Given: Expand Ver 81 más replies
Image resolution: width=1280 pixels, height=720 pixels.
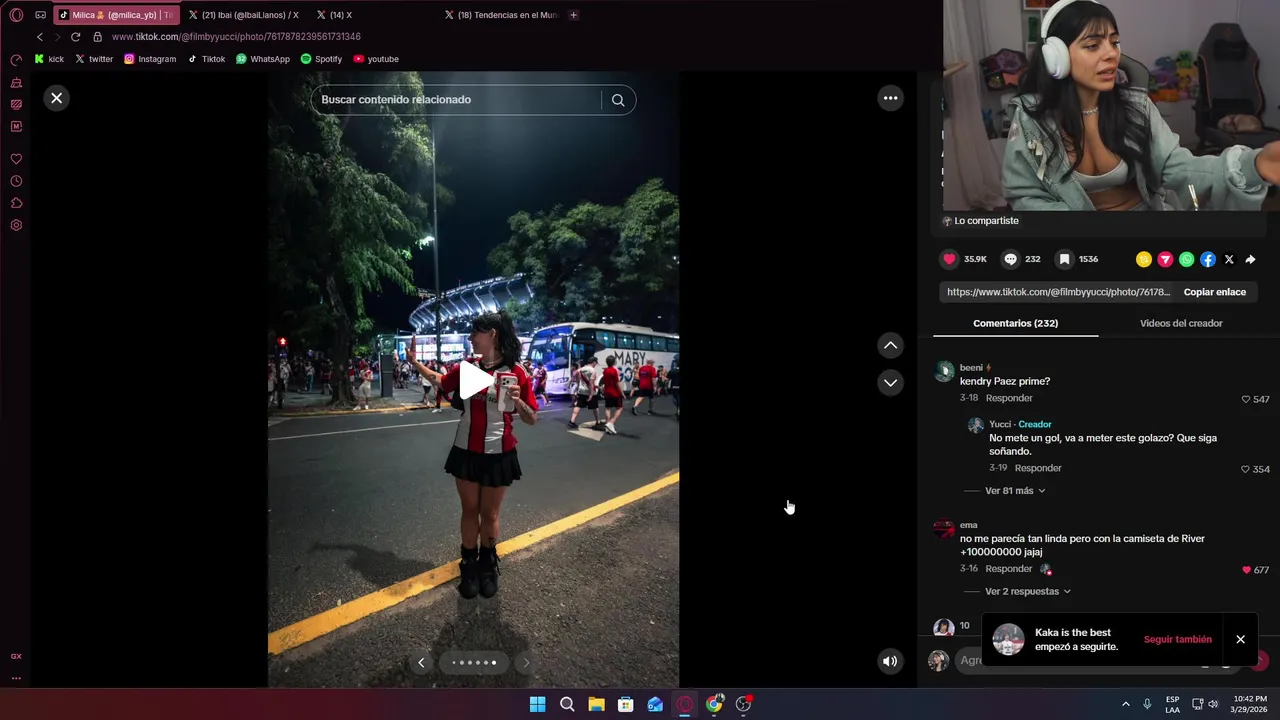Looking at the screenshot, I should tap(1015, 491).
